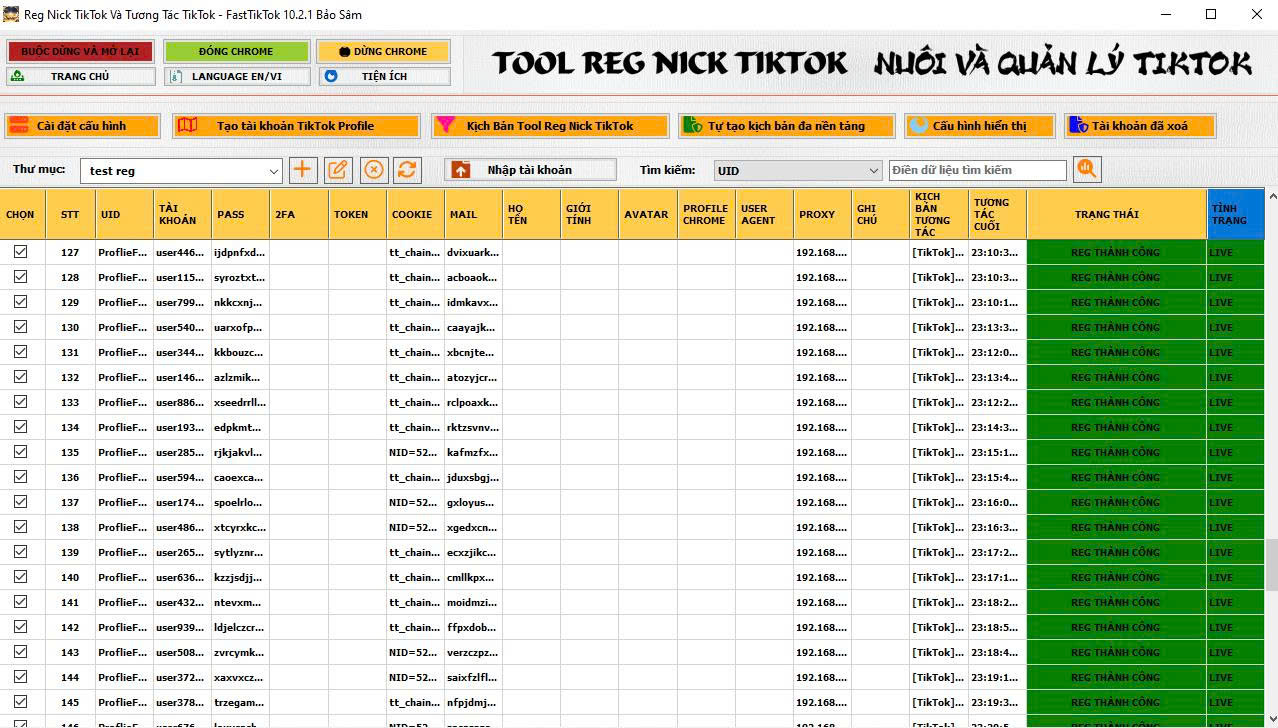Image resolution: width=1278 pixels, height=728 pixels.
Task: Open the Trang chủ button
Action: [80, 76]
